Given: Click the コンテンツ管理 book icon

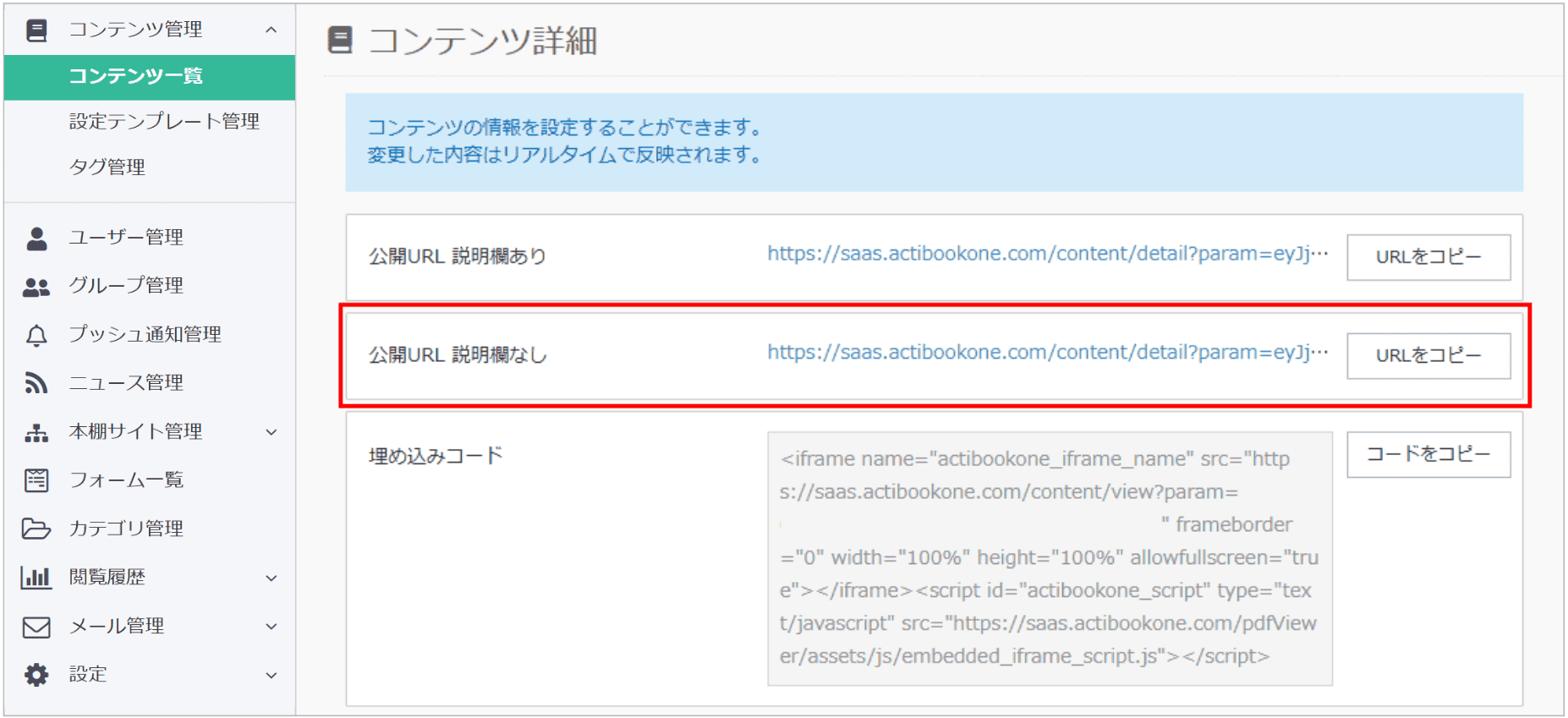Looking at the screenshot, I should [36, 30].
